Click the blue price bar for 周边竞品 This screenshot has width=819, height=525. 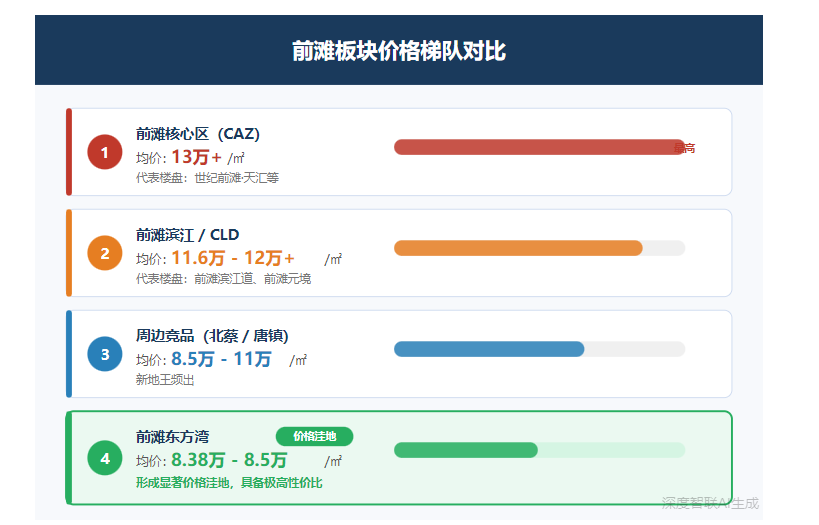click(489, 349)
